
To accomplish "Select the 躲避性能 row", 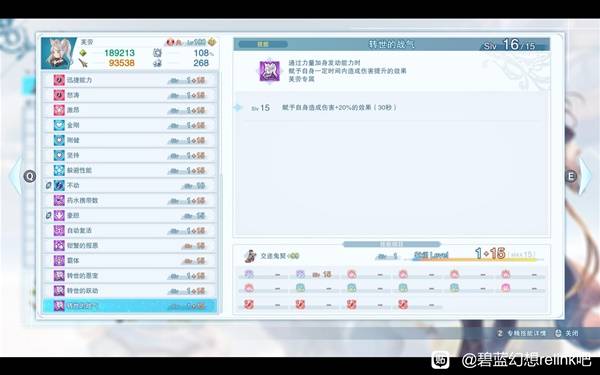I will click(x=130, y=170).
